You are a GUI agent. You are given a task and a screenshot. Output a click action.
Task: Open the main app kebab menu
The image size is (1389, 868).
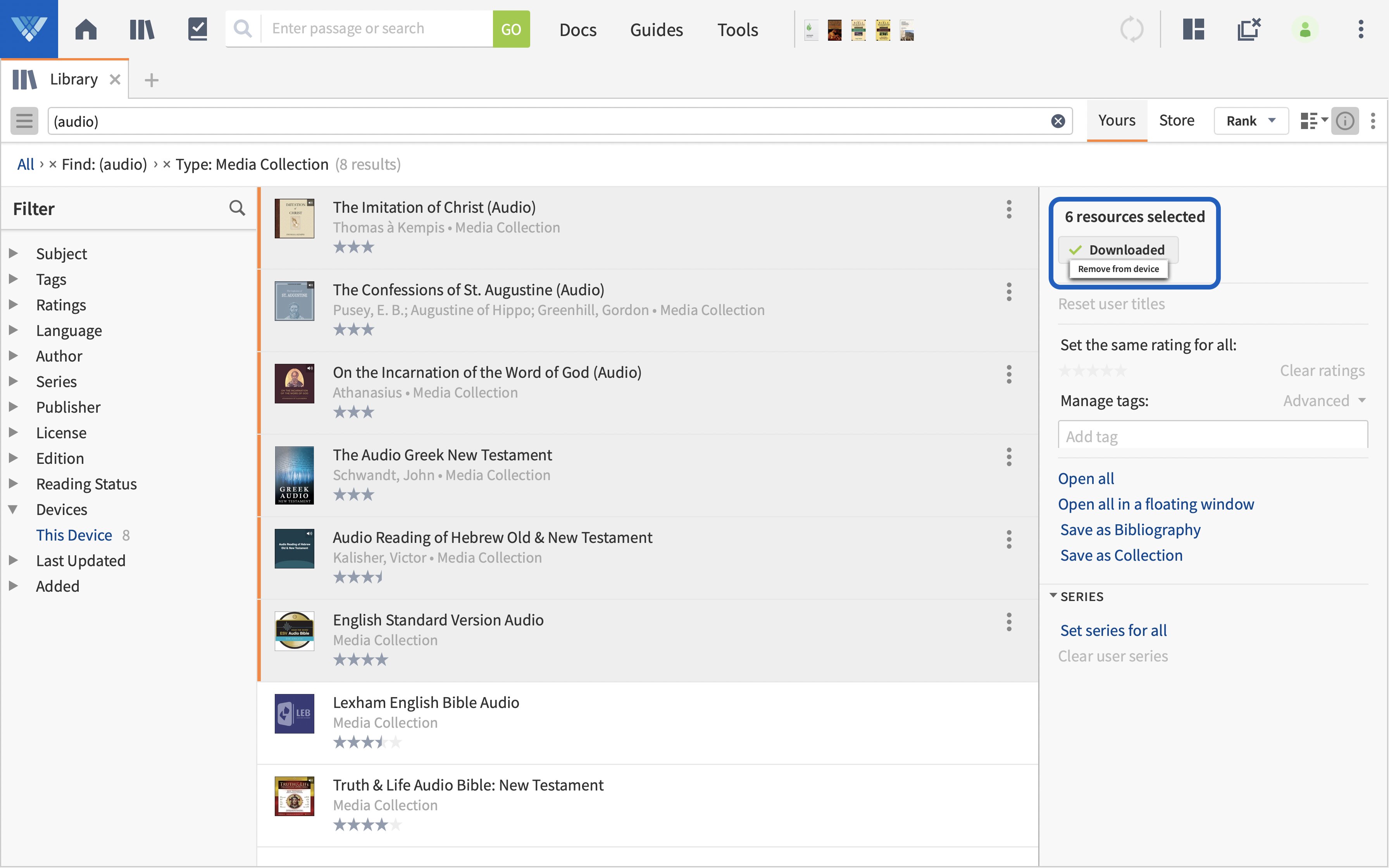click(x=1360, y=29)
